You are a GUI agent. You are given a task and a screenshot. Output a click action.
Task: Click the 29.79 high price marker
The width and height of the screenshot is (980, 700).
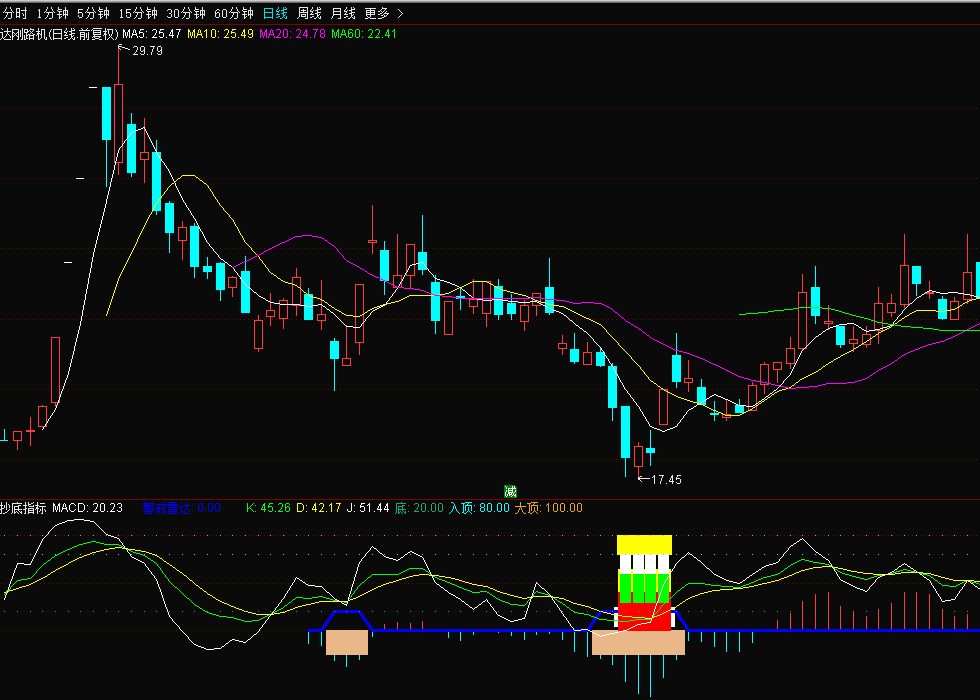click(x=148, y=51)
